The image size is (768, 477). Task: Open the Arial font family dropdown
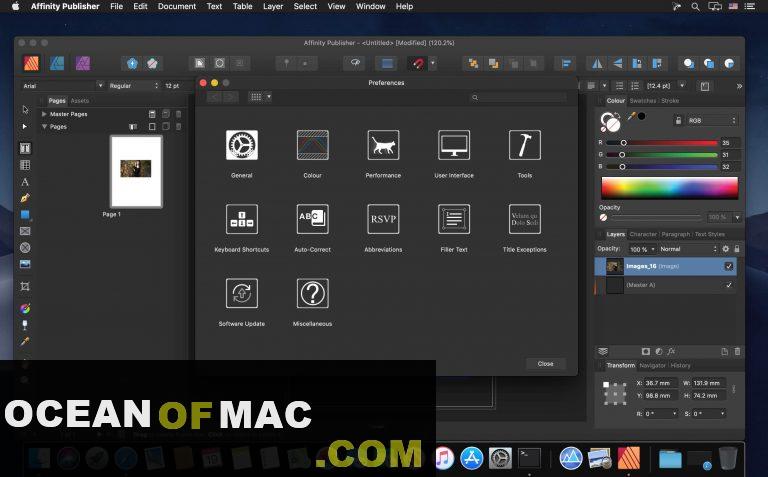pos(100,86)
